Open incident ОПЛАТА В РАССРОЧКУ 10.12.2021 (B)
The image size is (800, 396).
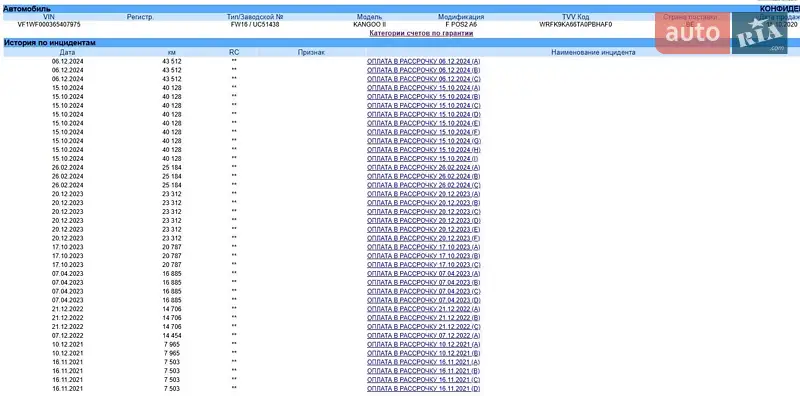(x=423, y=353)
